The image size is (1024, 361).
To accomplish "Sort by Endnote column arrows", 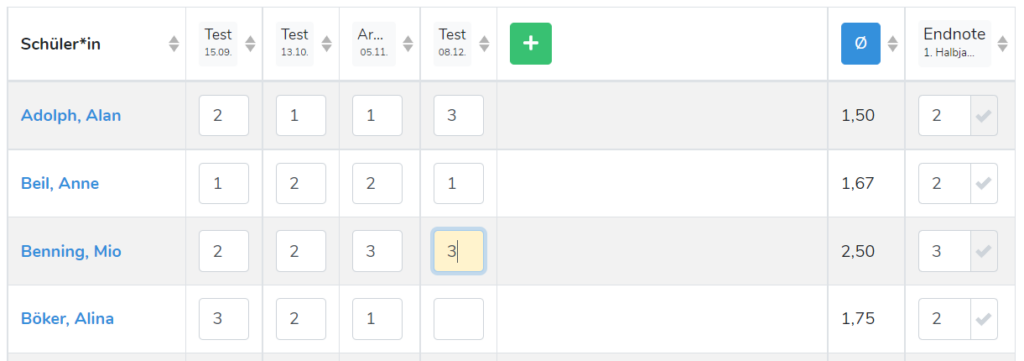I will point(1003,44).
